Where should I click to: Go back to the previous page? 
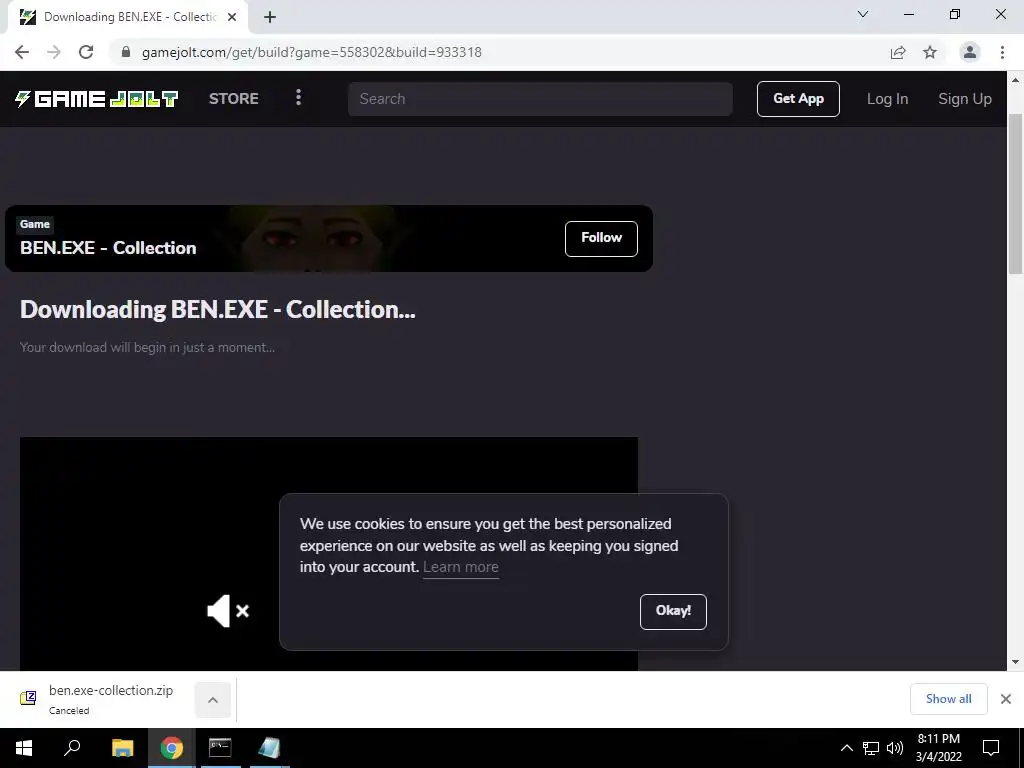(22, 52)
